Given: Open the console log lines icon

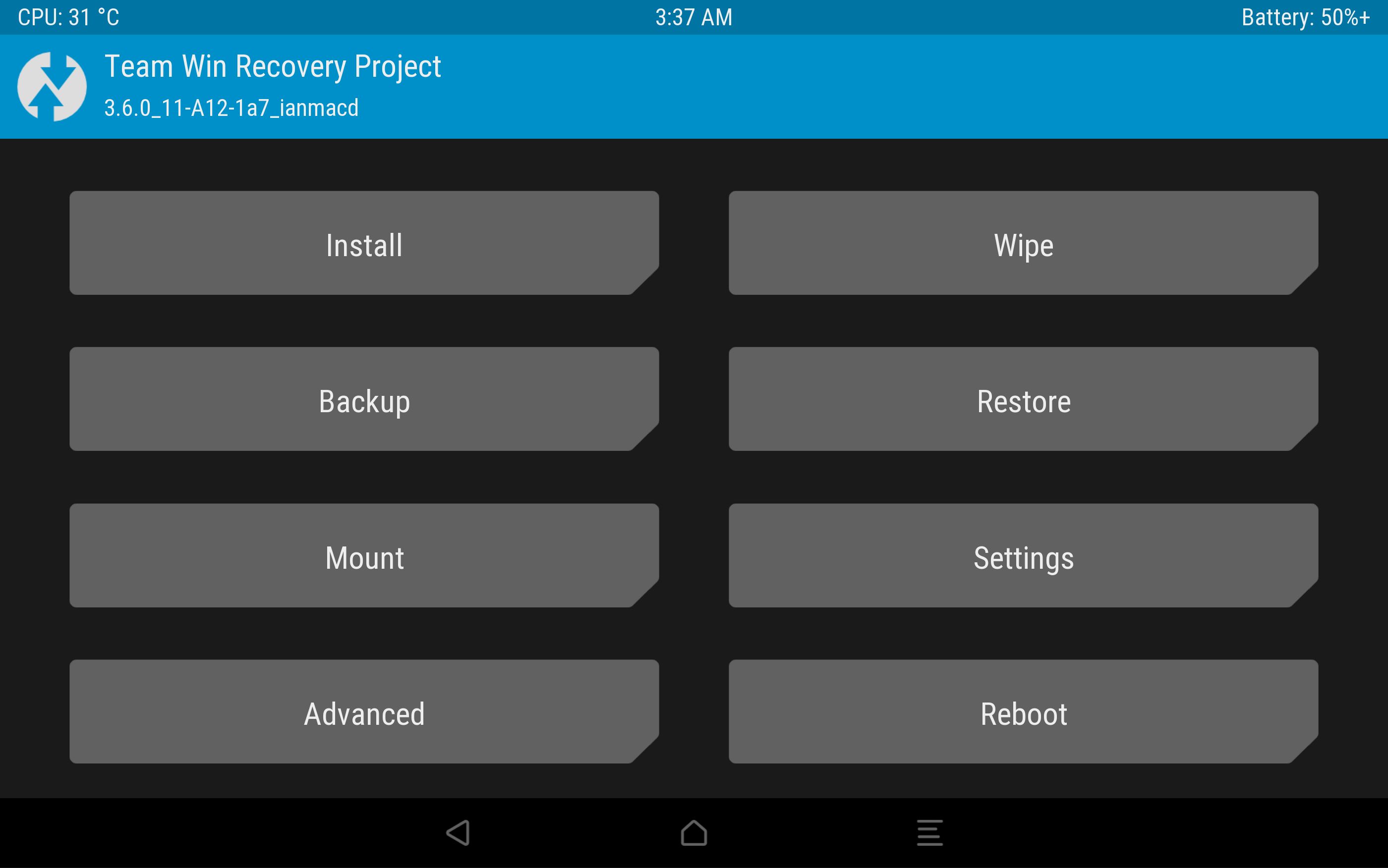Looking at the screenshot, I should pyautogui.click(x=930, y=832).
